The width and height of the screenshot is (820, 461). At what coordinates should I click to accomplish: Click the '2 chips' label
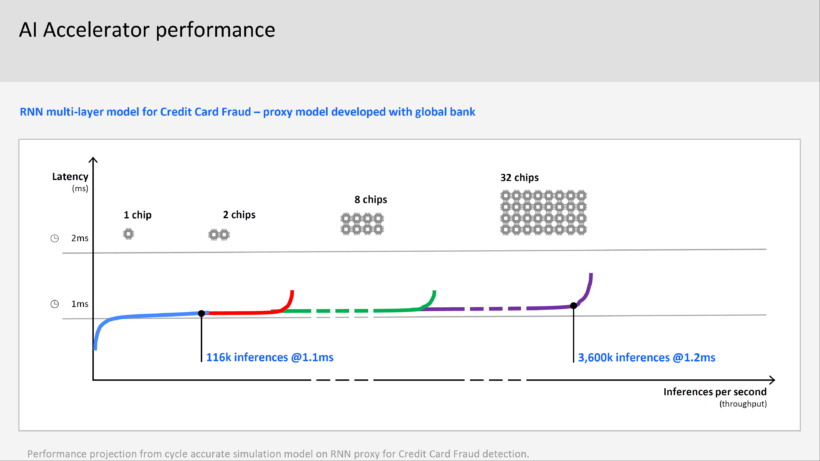239,215
